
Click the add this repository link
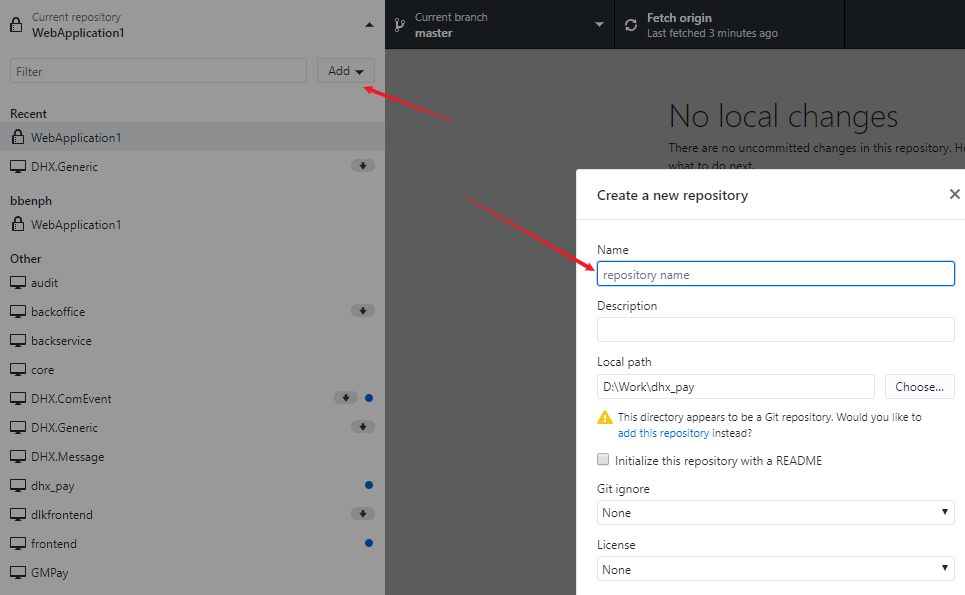(x=663, y=433)
